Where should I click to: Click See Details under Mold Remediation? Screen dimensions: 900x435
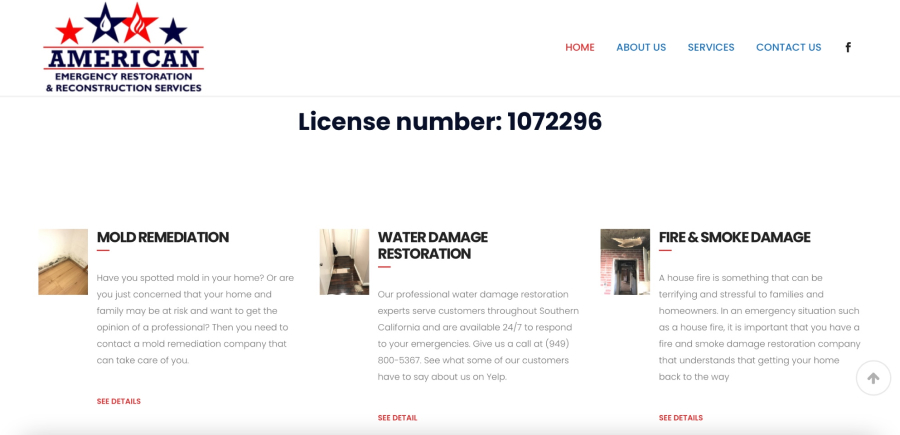pos(119,401)
